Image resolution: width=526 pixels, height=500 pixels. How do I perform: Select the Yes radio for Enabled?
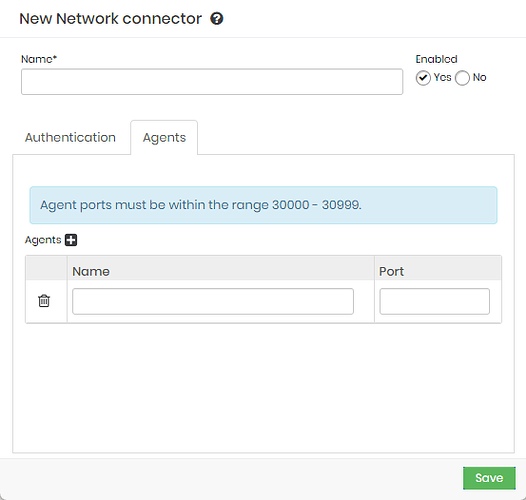tap(423, 78)
